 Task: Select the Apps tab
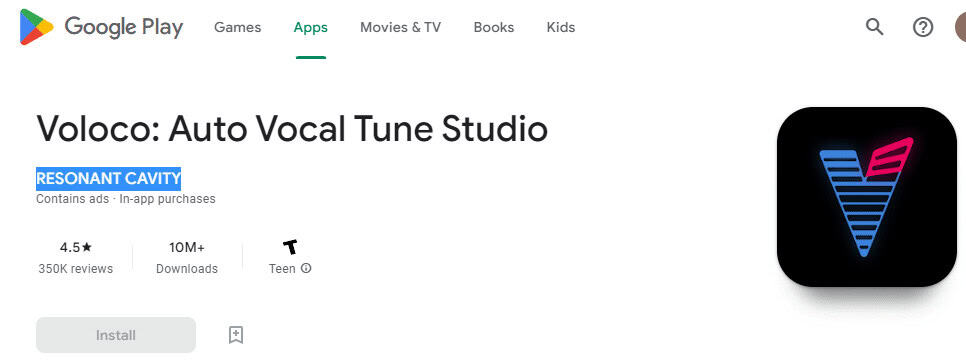click(x=310, y=27)
